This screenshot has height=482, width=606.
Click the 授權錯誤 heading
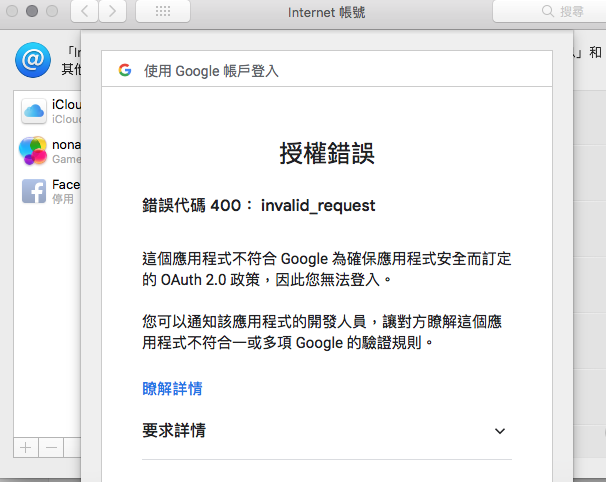(327, 153)
